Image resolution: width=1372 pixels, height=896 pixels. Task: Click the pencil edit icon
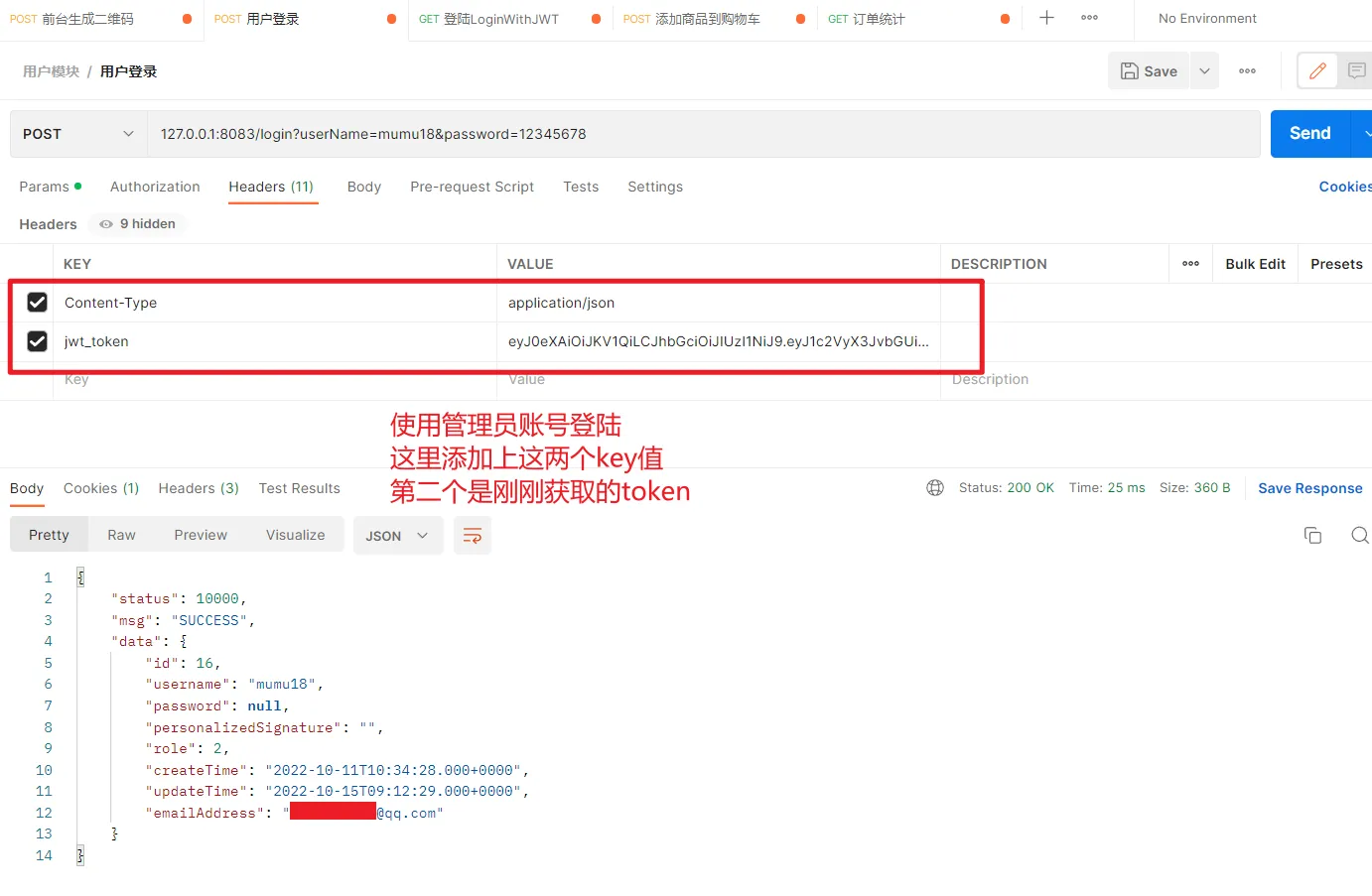1317,71
